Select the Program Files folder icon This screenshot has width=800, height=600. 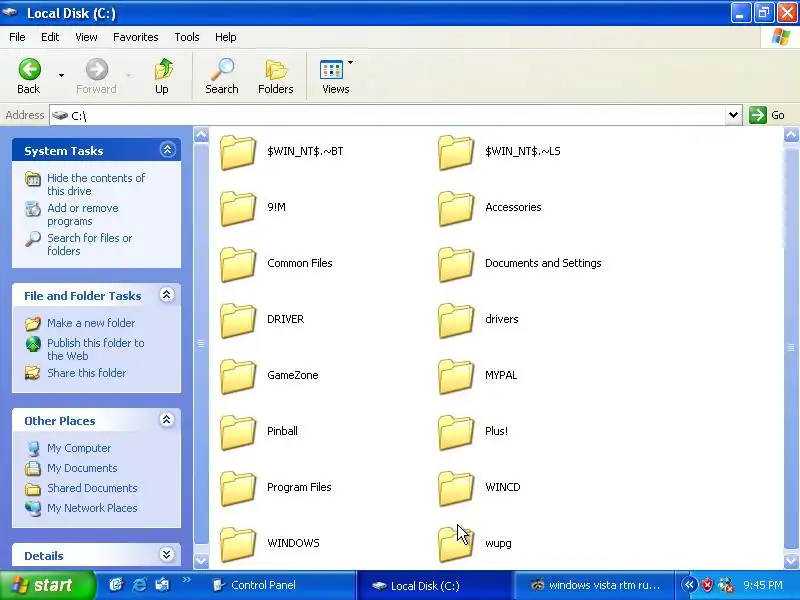[x=238, y=489]
